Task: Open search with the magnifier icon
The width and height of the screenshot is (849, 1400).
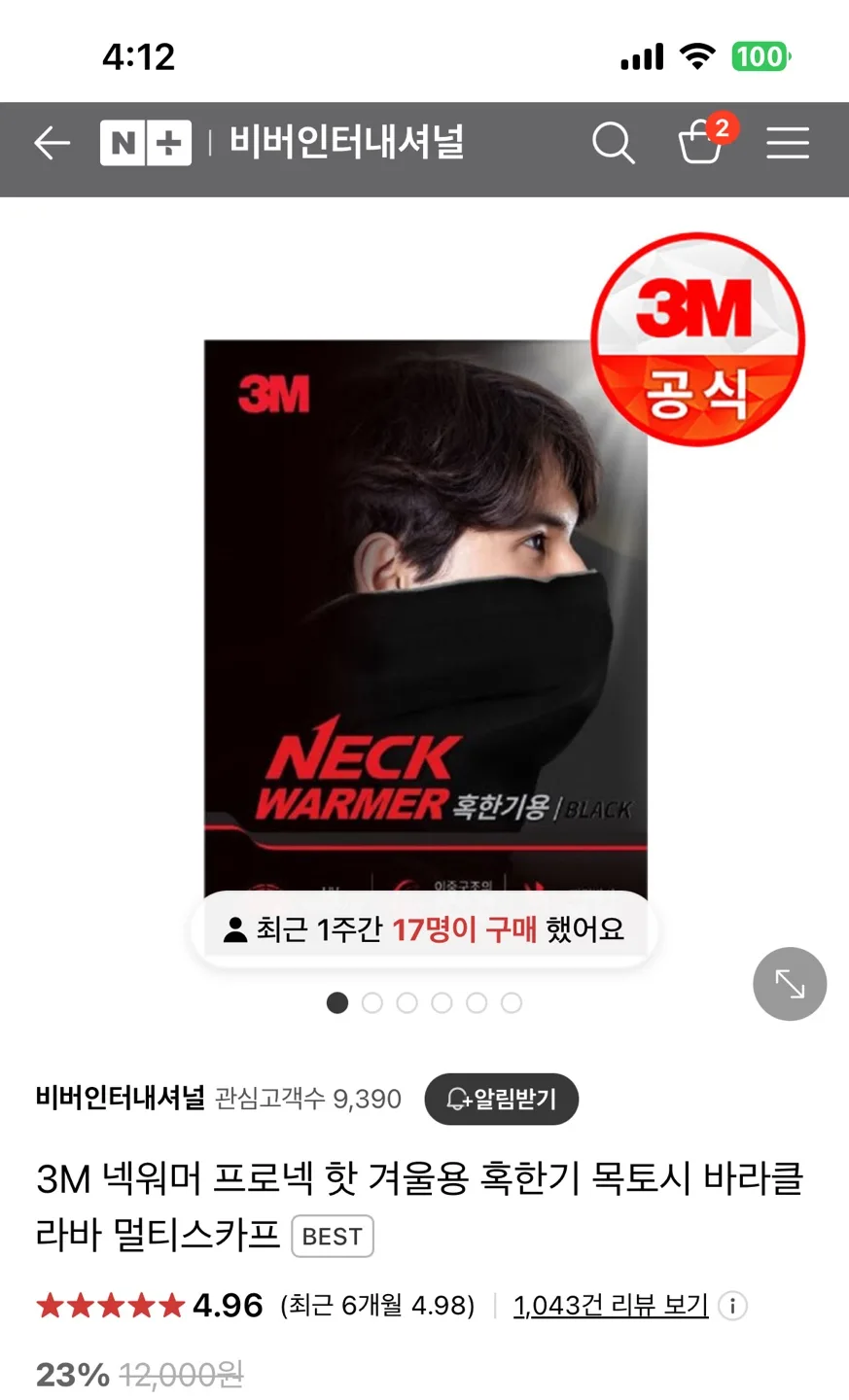Action: coord(613,144)
